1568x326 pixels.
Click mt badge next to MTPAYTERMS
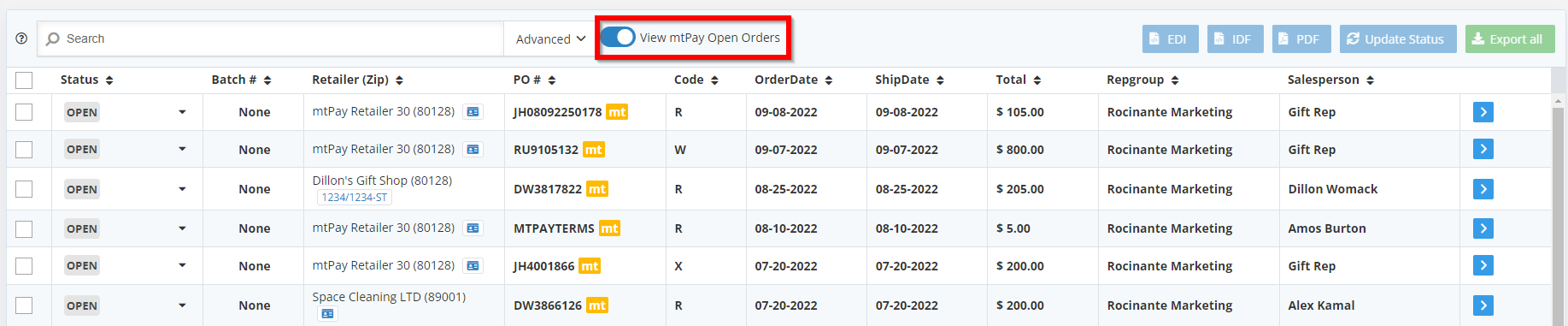[609, 228]
